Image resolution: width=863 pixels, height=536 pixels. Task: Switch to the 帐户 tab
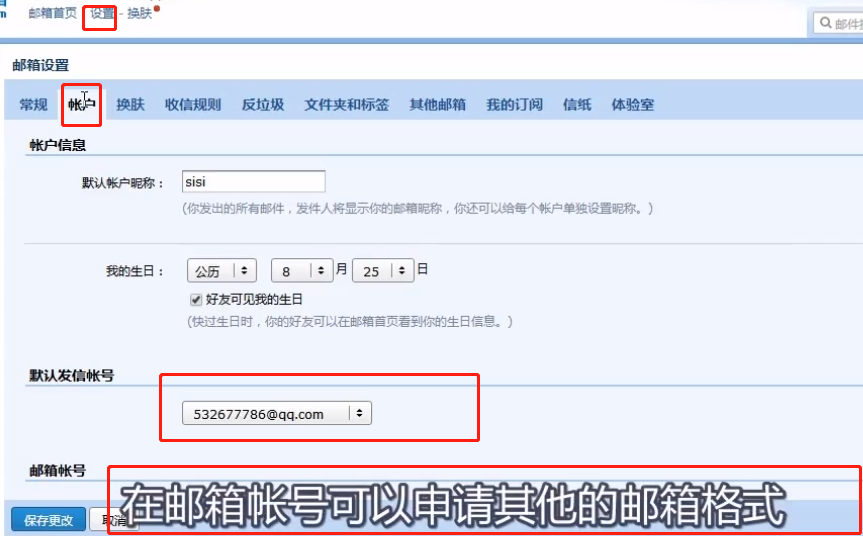[81, 105]
